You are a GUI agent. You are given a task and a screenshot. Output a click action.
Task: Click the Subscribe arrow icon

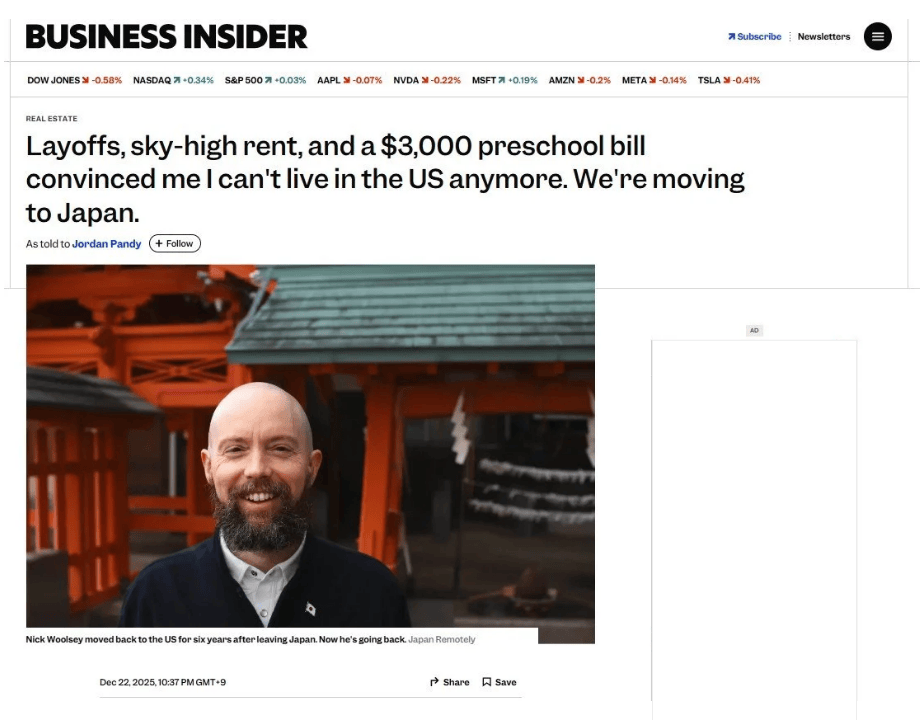point(732,36)
